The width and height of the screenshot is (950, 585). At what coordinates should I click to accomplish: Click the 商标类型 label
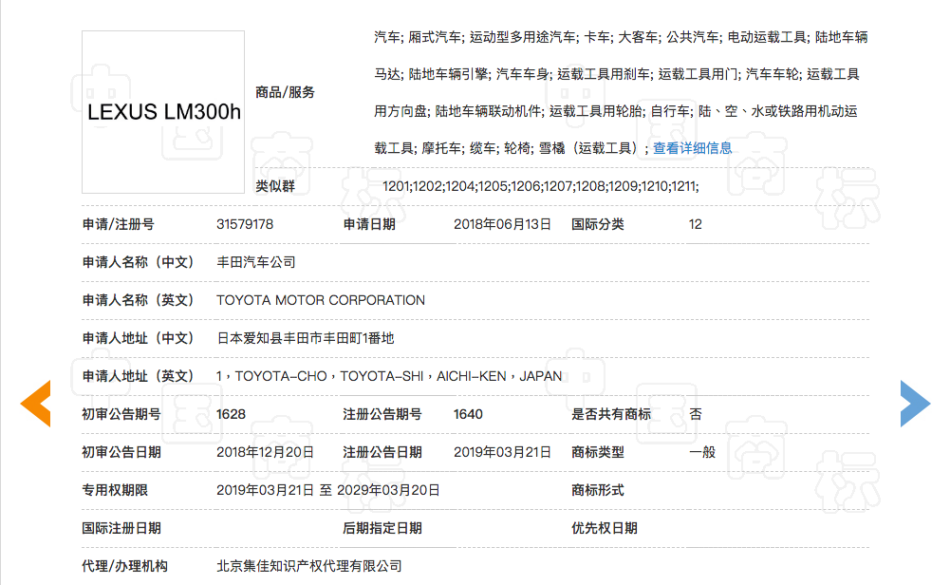pyautogui.click(x=597, y=452)
